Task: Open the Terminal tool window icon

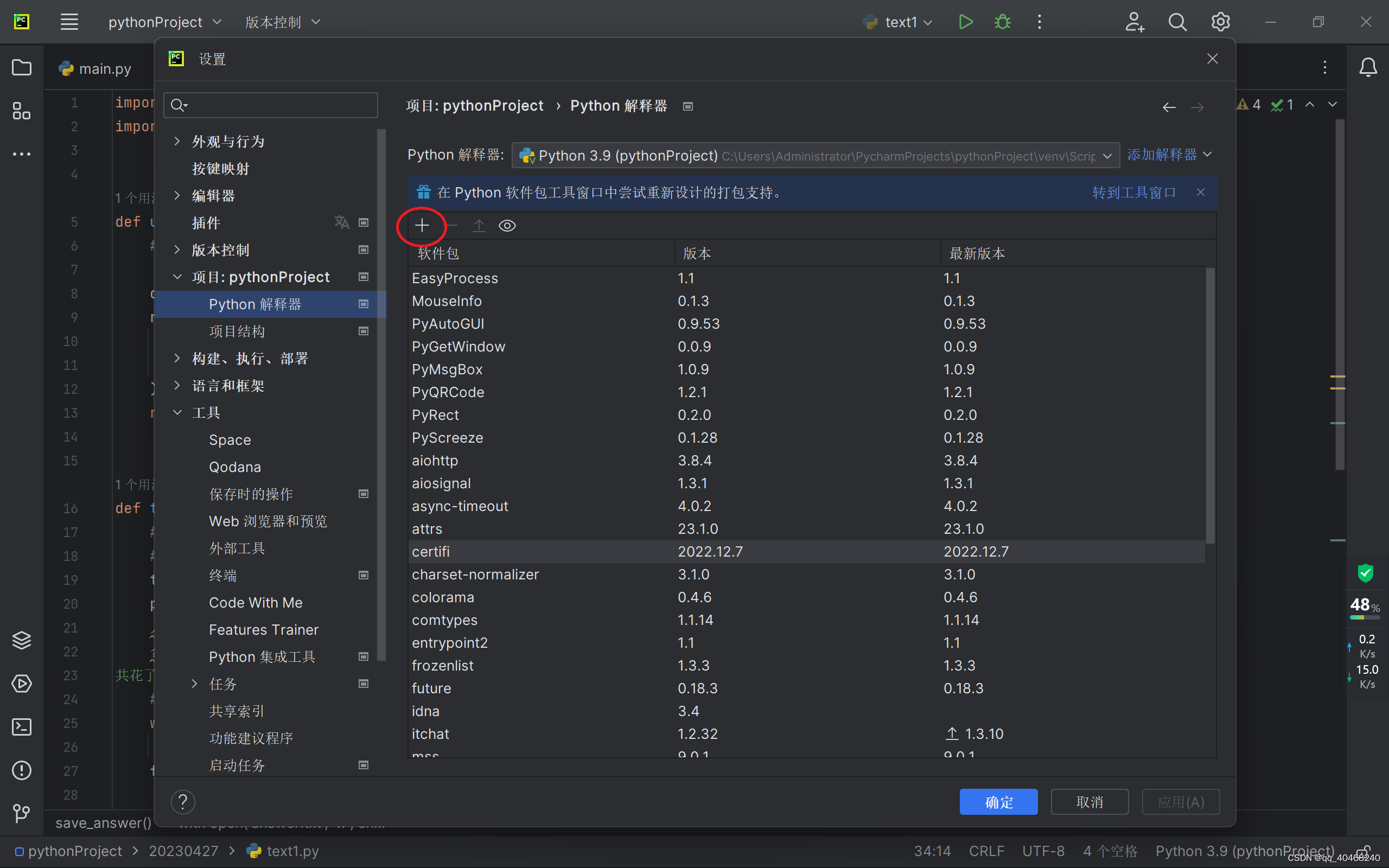Action: (21, 727)
